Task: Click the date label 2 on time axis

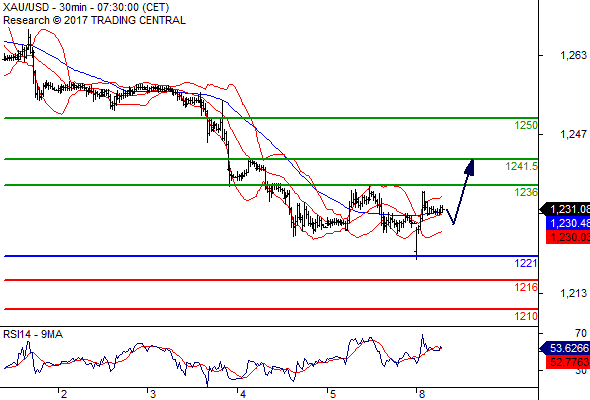Action: (64, 394)
